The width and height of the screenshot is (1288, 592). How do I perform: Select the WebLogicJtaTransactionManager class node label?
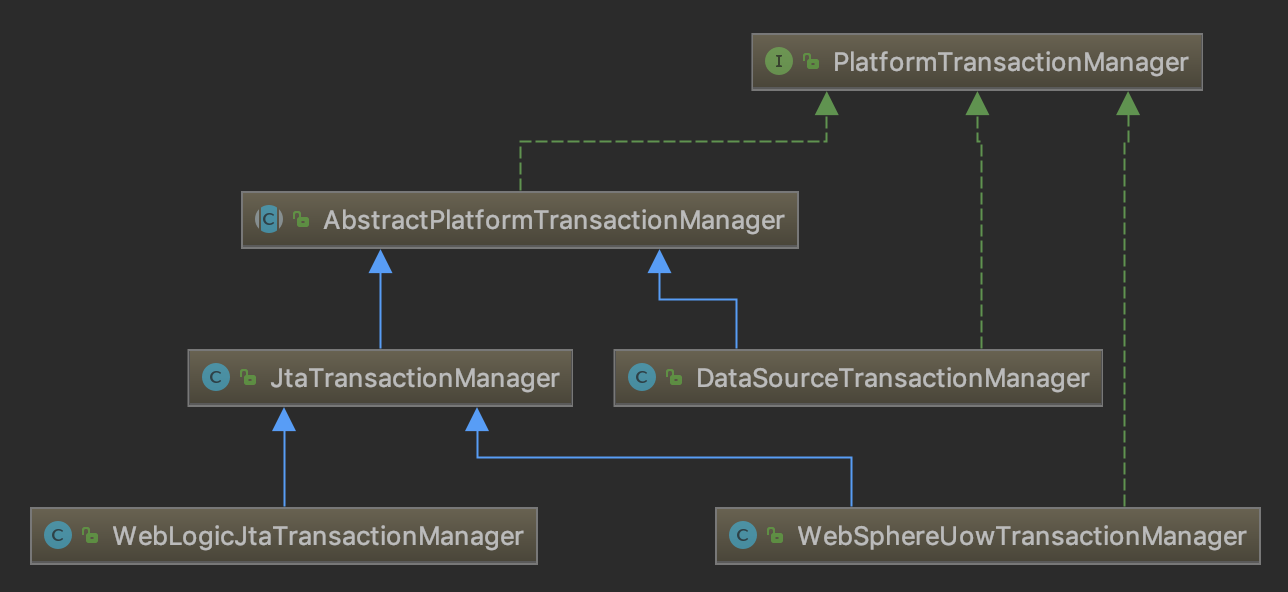(318, 536)
